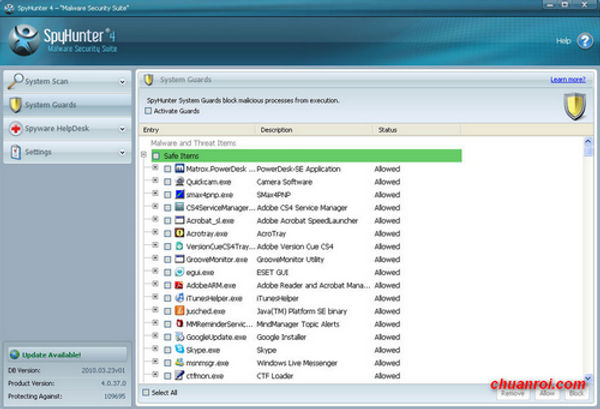Click the VersionCueCS4Tray icon
The height and width of the screenshot is (409, 600).
point(179,246)
